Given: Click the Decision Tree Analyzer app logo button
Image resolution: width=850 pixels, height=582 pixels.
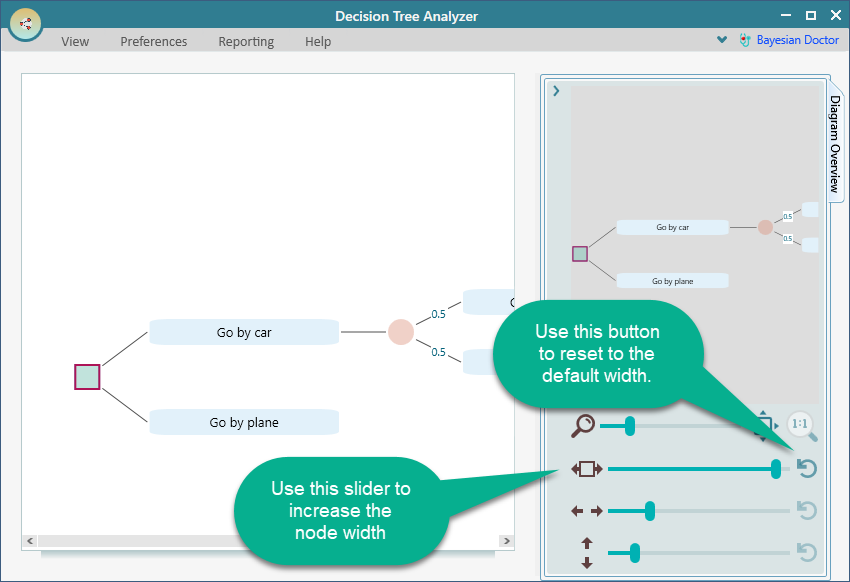Looking at the screenshot, I should [26, 24].
